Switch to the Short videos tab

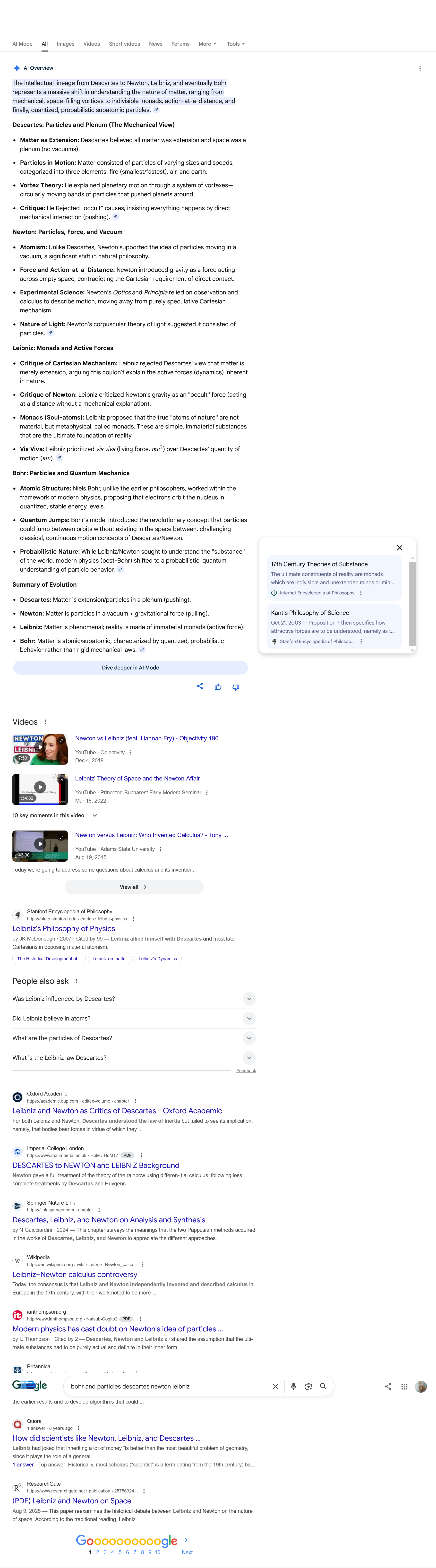click(124, 44)
